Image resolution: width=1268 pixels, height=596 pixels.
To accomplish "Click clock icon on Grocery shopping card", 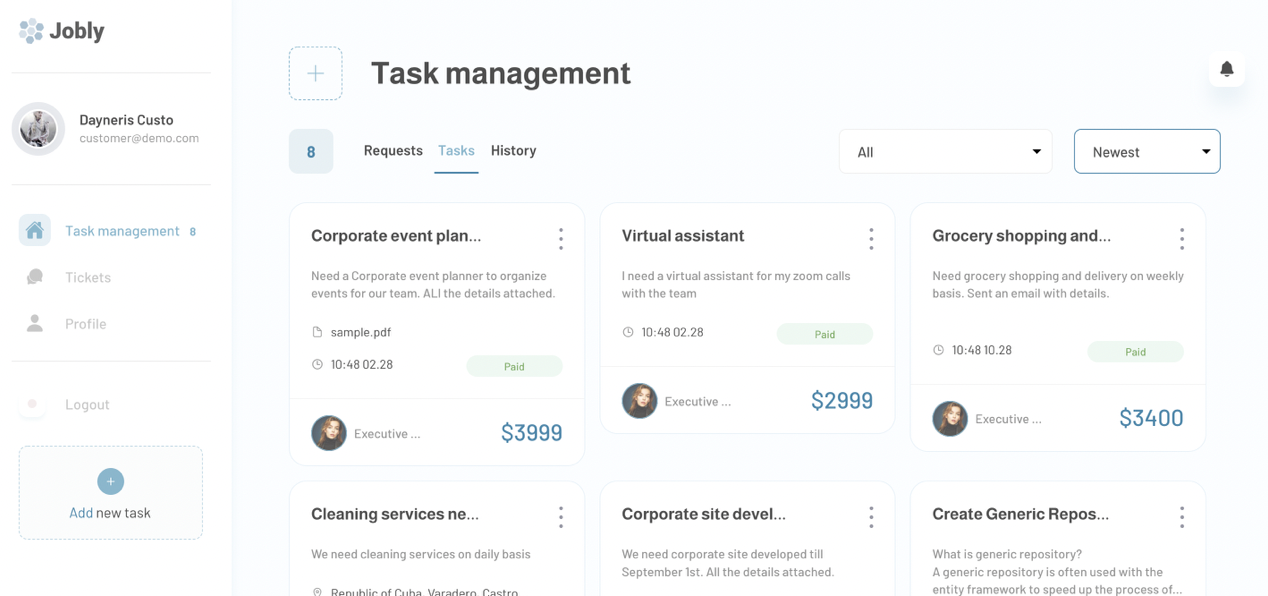I will click(x=938, y=350).
